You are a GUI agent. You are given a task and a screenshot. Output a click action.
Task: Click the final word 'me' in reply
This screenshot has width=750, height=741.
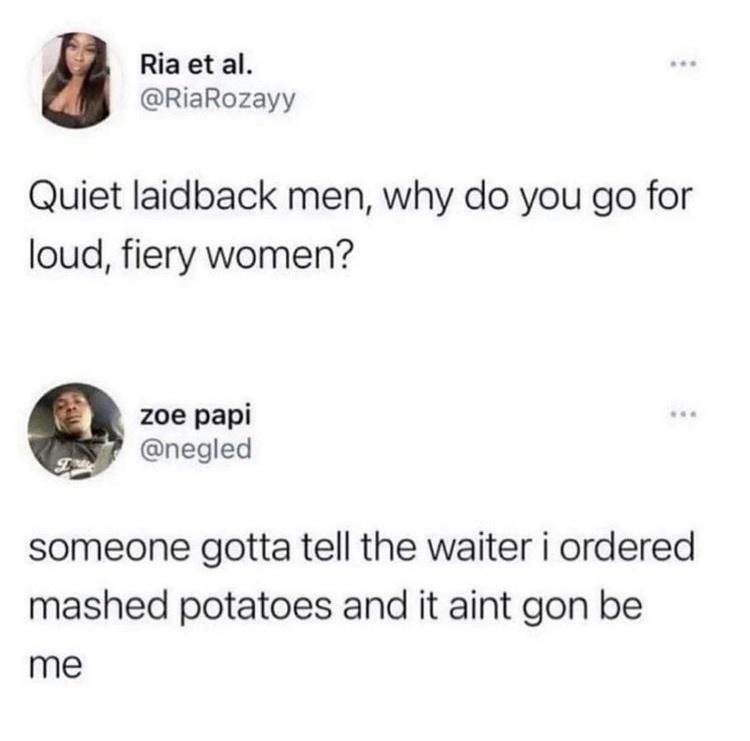coord(55,666)
